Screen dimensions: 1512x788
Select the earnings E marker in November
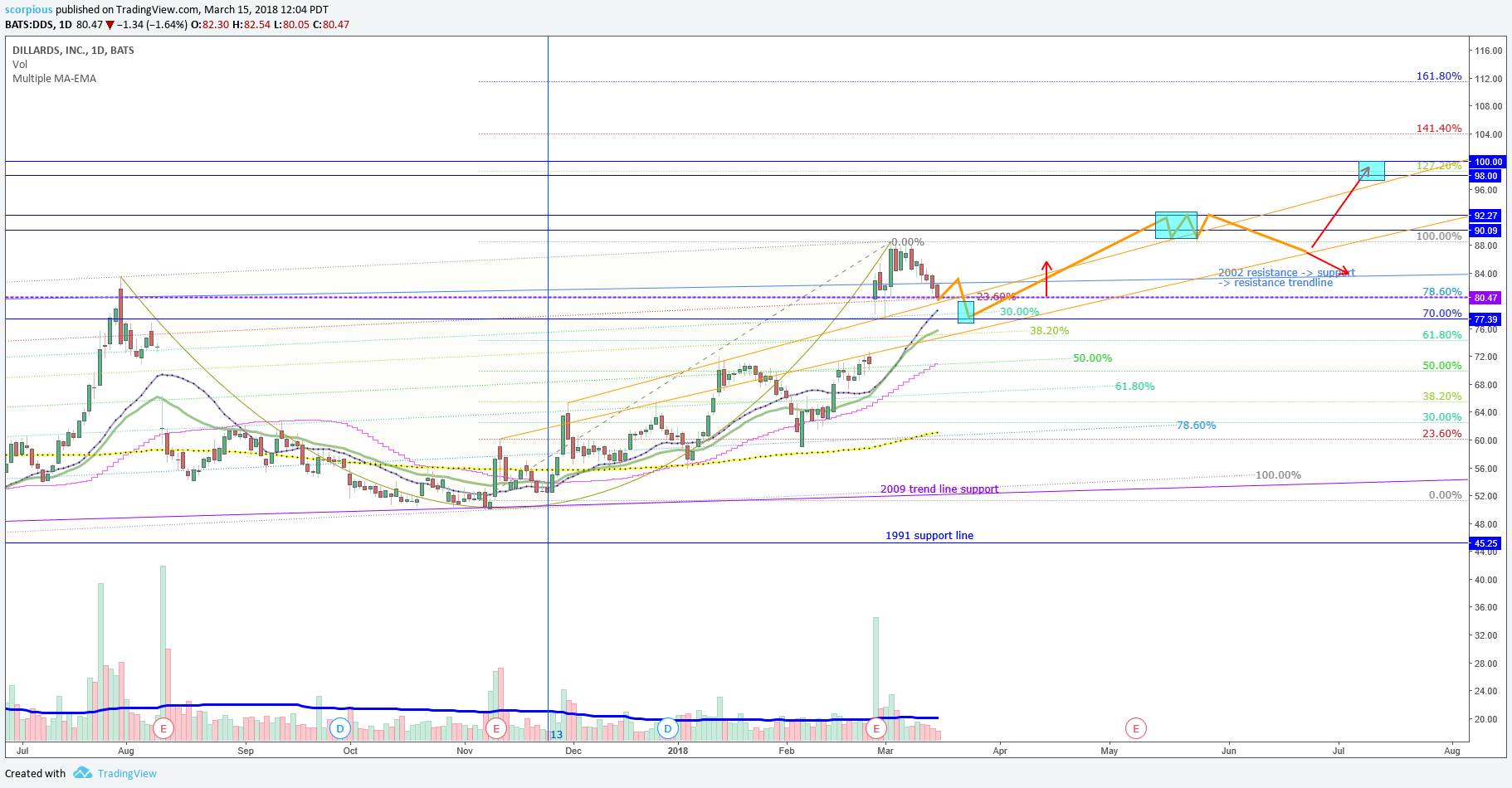point(495,729)
